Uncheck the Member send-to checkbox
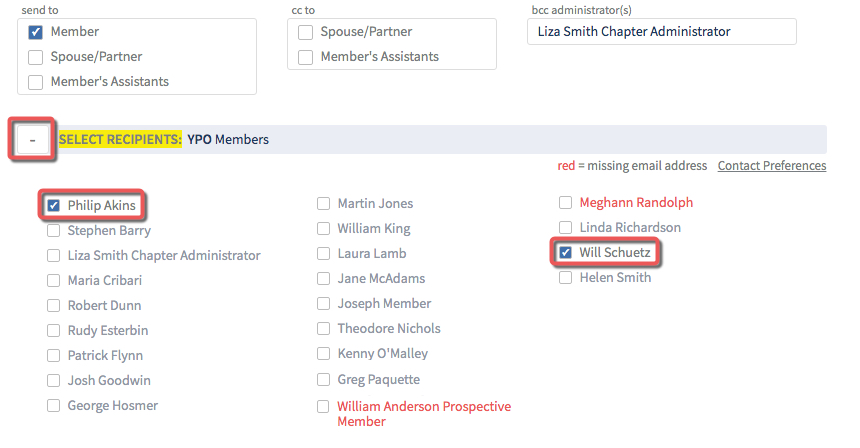This screenshot has height=448, width=860. [x=36, y=32]
